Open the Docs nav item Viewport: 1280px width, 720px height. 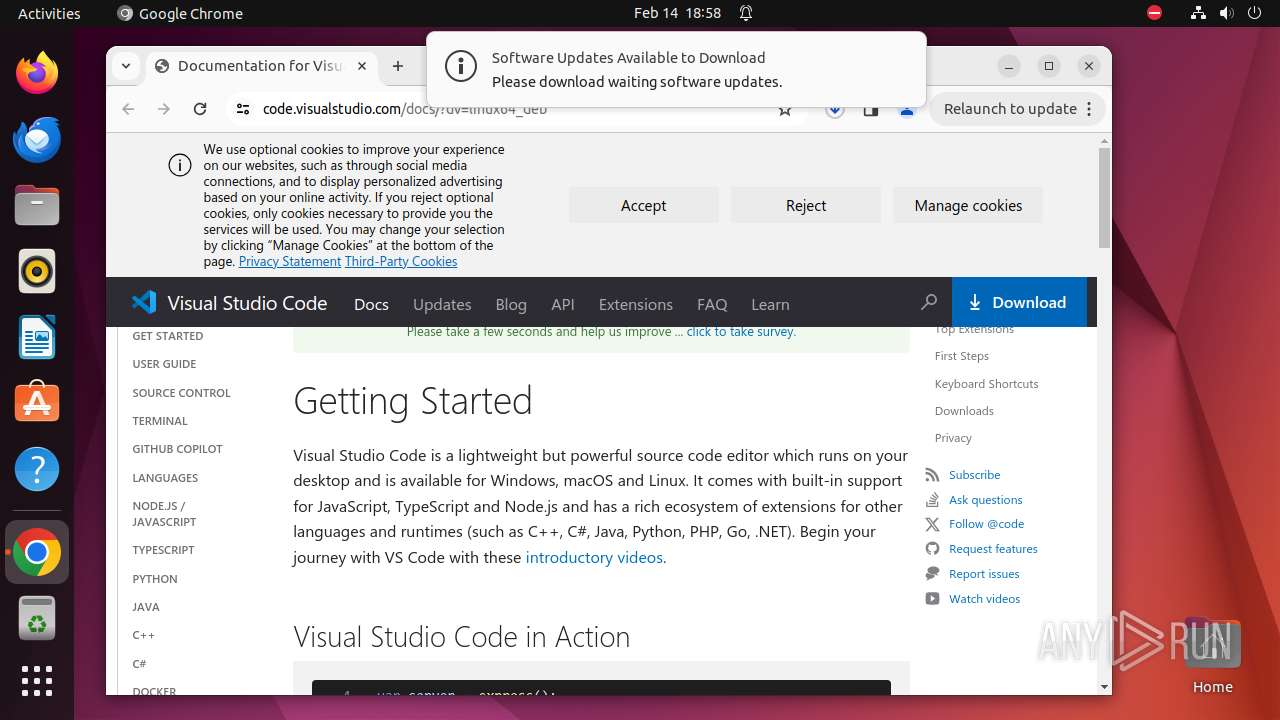pos(371,304)
